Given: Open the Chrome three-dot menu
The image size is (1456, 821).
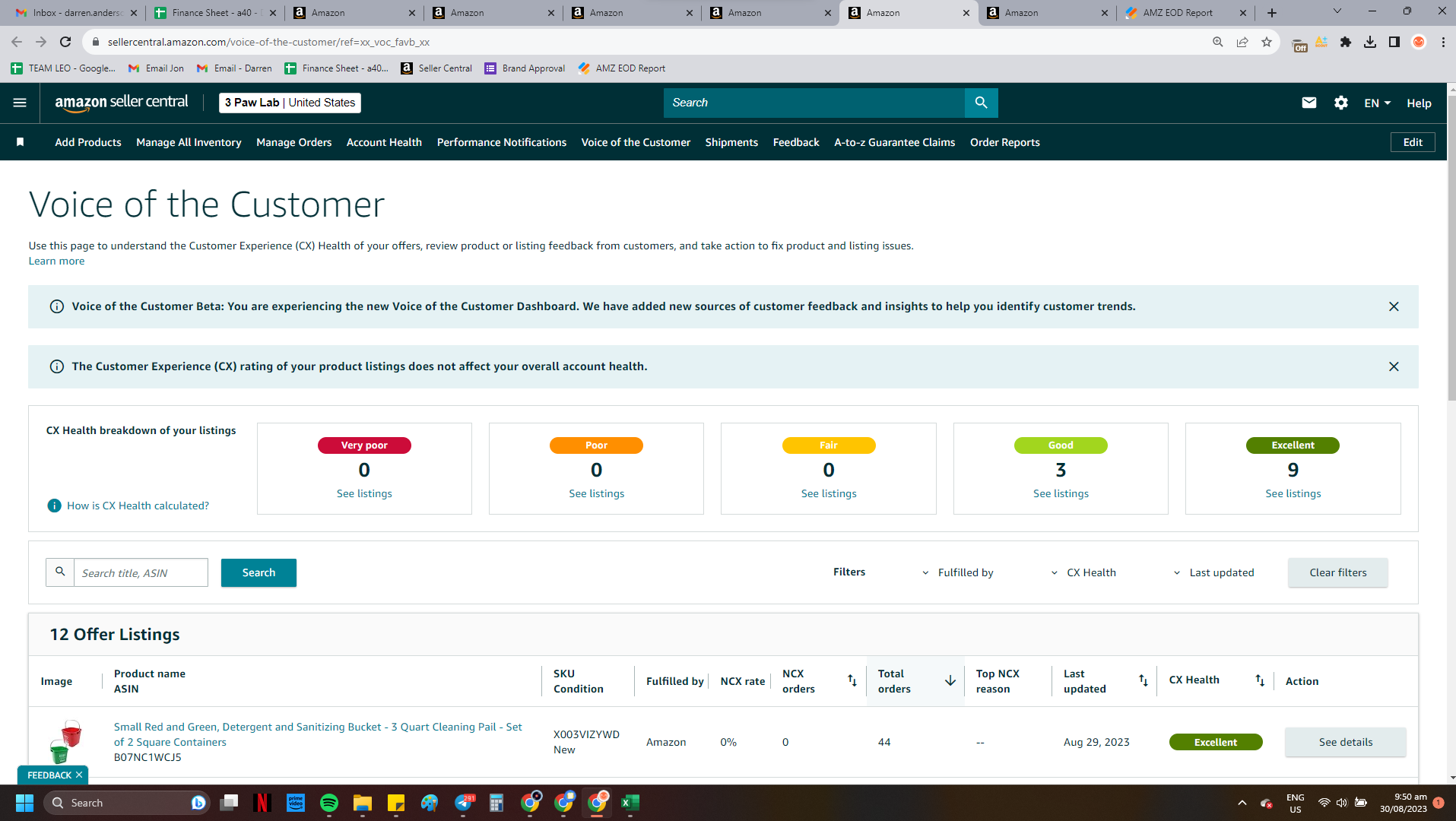Looking at the screenshot, I should (x=1443, y=42).
